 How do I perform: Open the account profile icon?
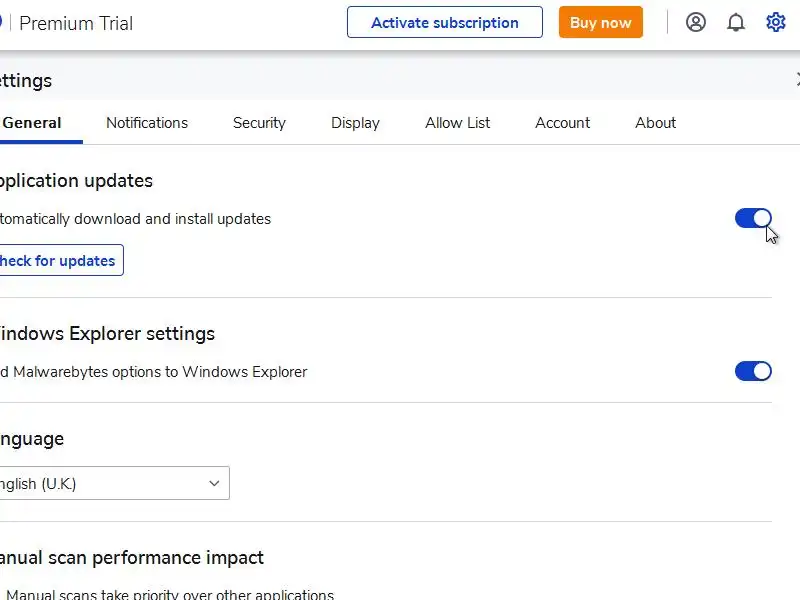pos(696,22)
